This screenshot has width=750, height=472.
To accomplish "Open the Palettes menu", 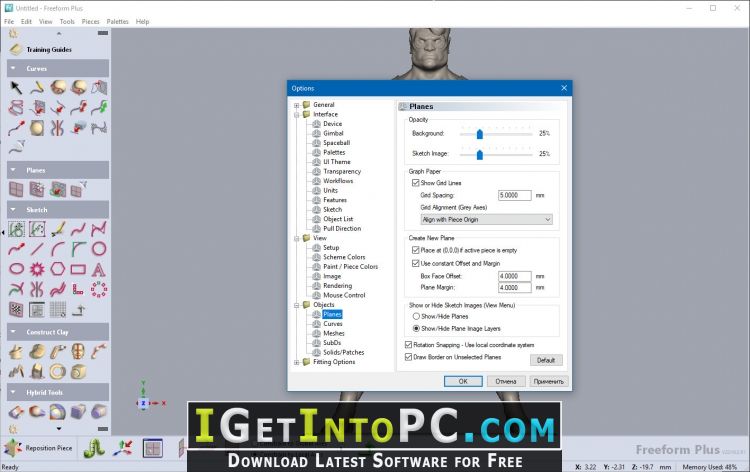I will click(118, 22).
